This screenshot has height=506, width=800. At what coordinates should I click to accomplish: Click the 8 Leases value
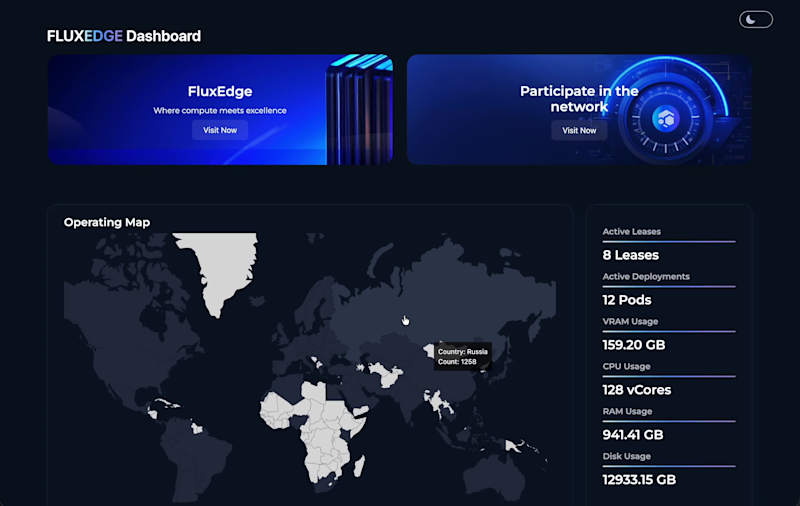click(631, 255)
